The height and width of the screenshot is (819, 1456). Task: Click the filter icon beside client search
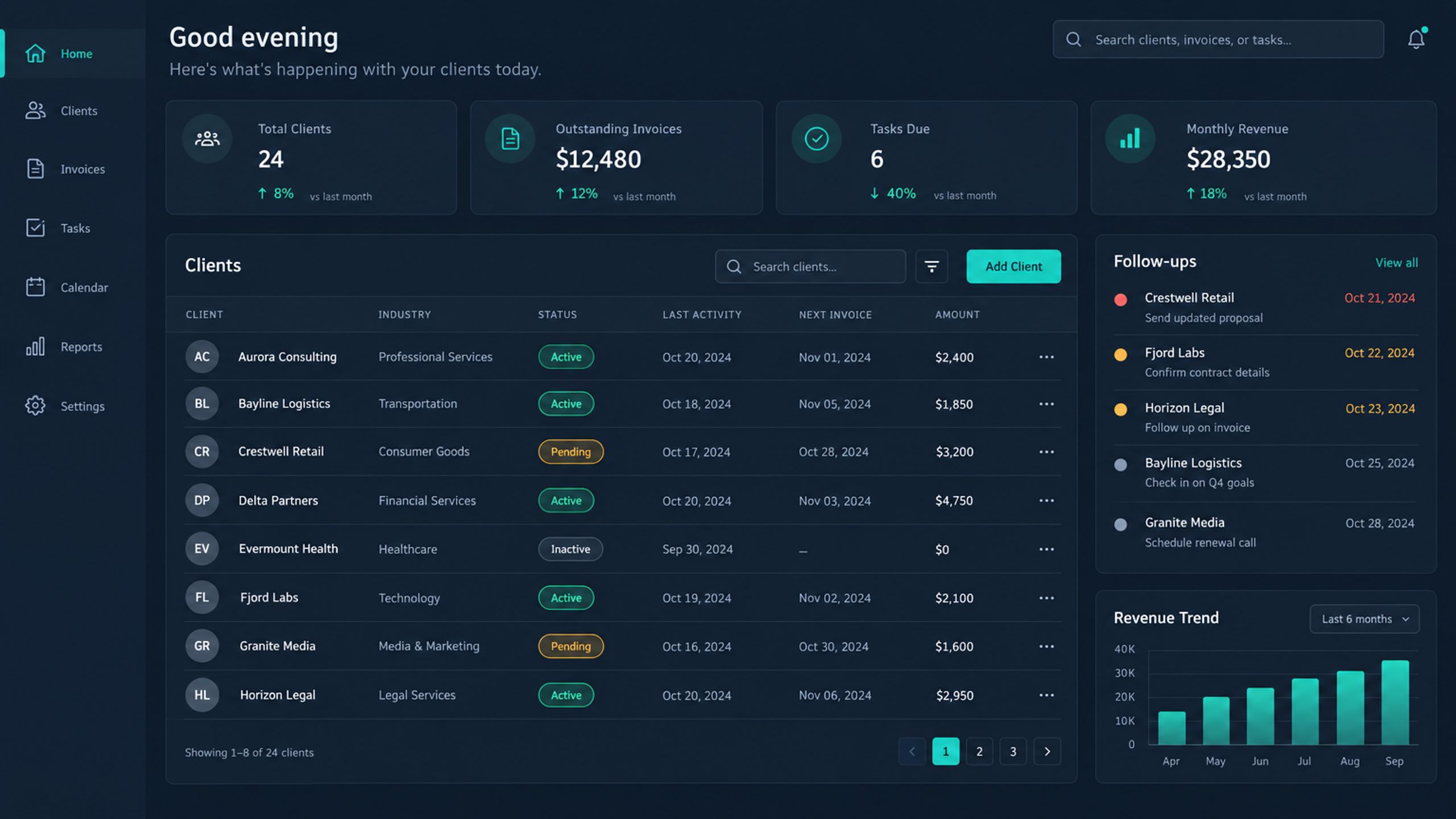click(931, 266)
